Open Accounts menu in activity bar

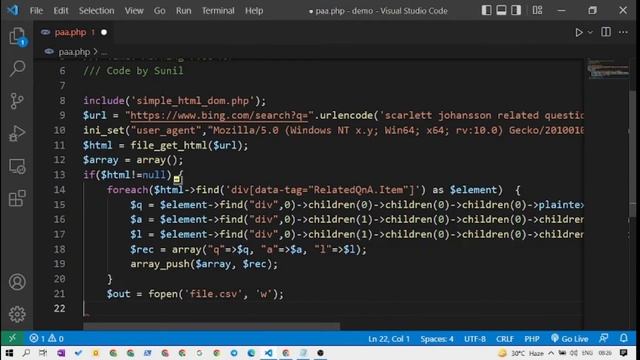[x=17, y=282]
